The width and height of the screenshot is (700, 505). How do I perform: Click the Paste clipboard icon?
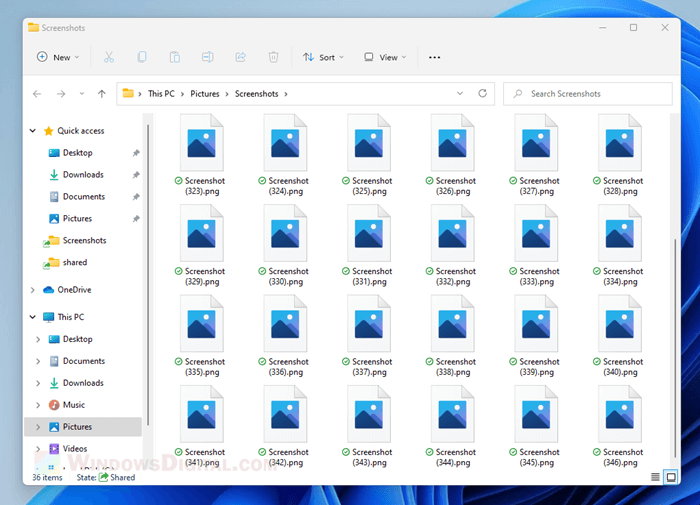pos(175,57)
